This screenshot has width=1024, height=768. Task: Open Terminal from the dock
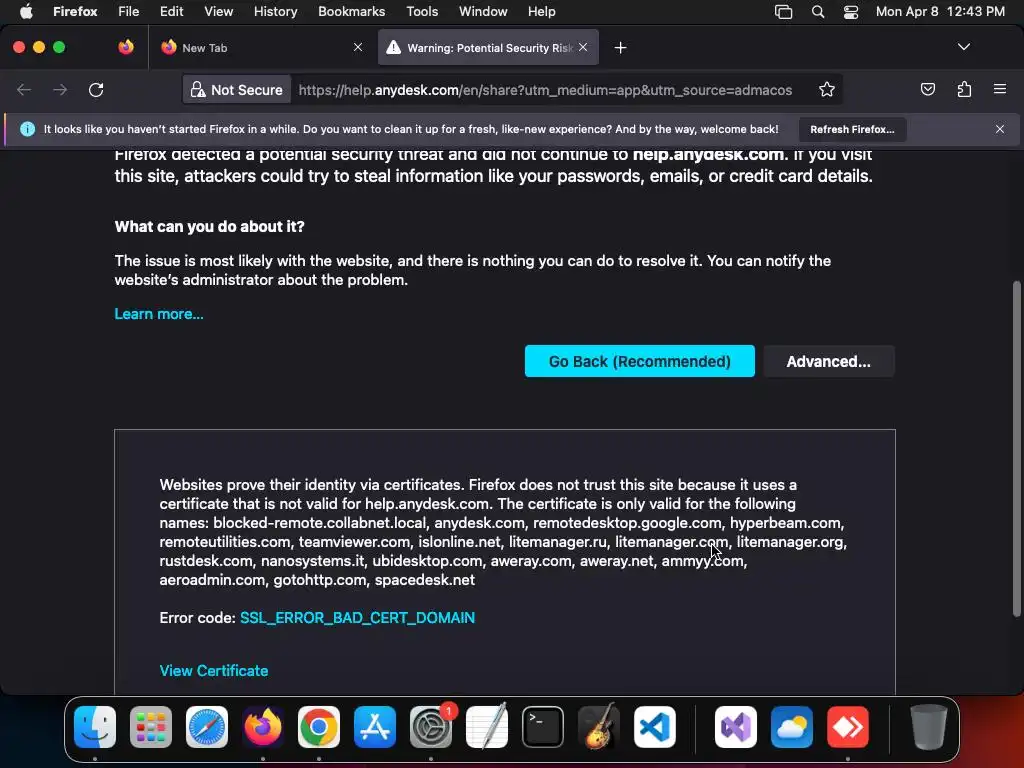point(543,727)
